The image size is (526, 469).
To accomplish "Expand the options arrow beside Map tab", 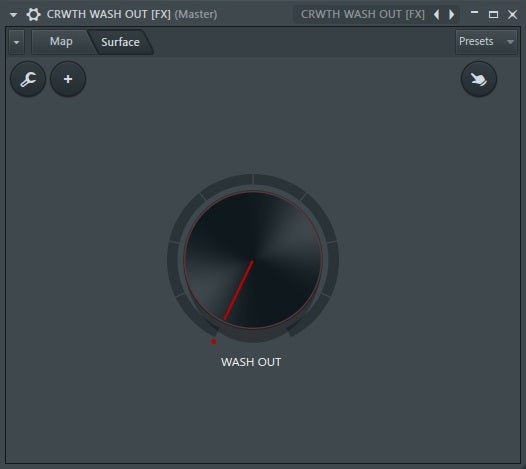I will [x=16, y=42].
